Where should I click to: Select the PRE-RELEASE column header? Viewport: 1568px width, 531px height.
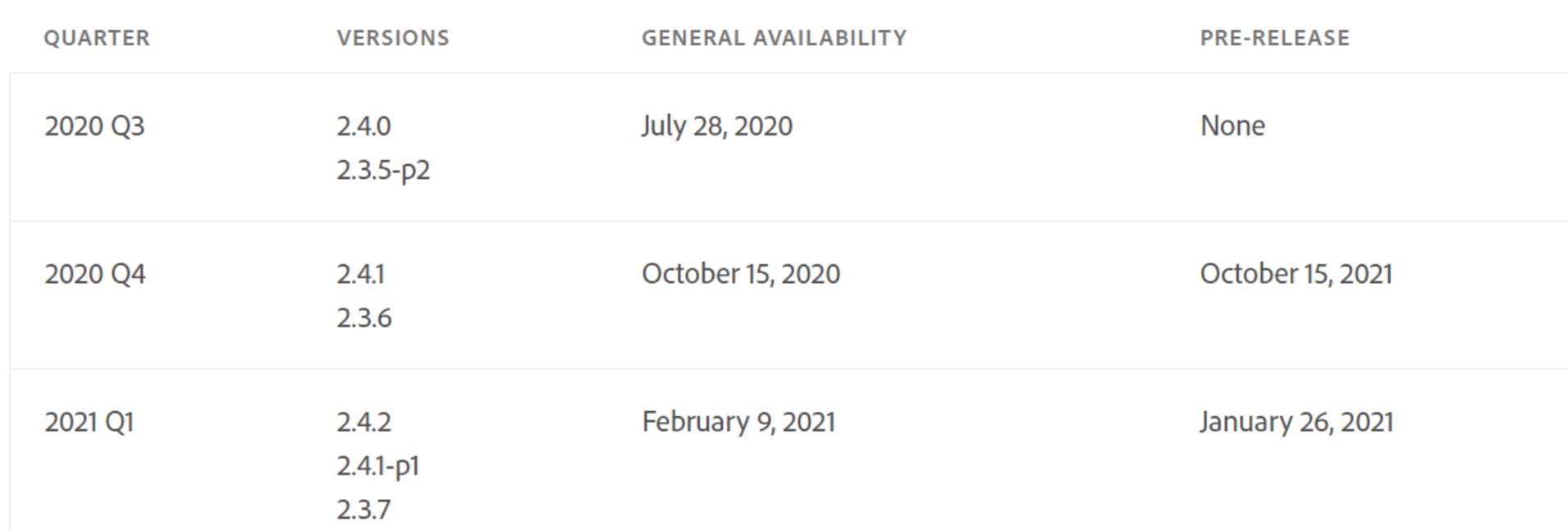[1274, 38]
